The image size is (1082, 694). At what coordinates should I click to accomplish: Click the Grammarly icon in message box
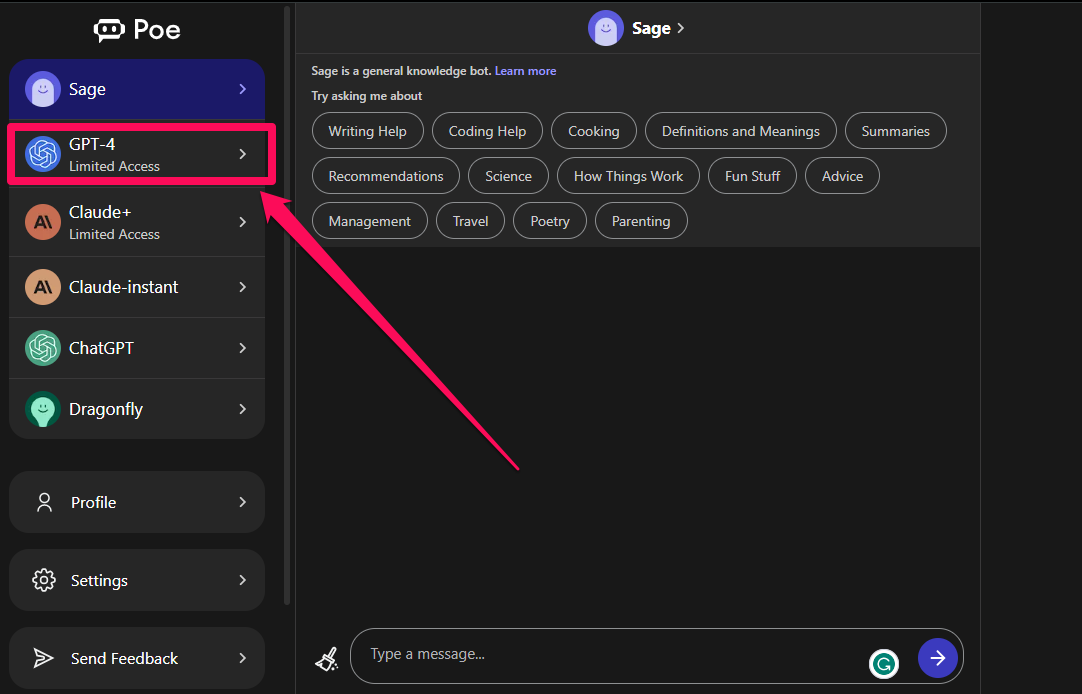(x=883, y=664)
